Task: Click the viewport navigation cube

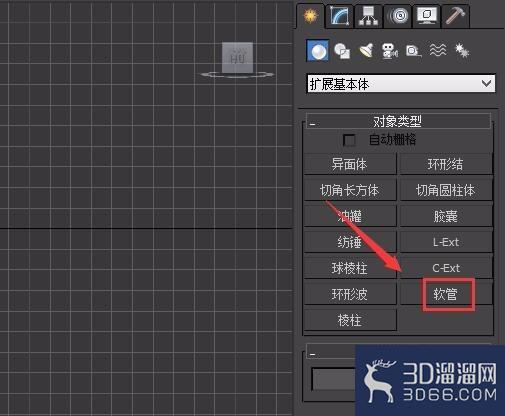Action: point(238,58)
